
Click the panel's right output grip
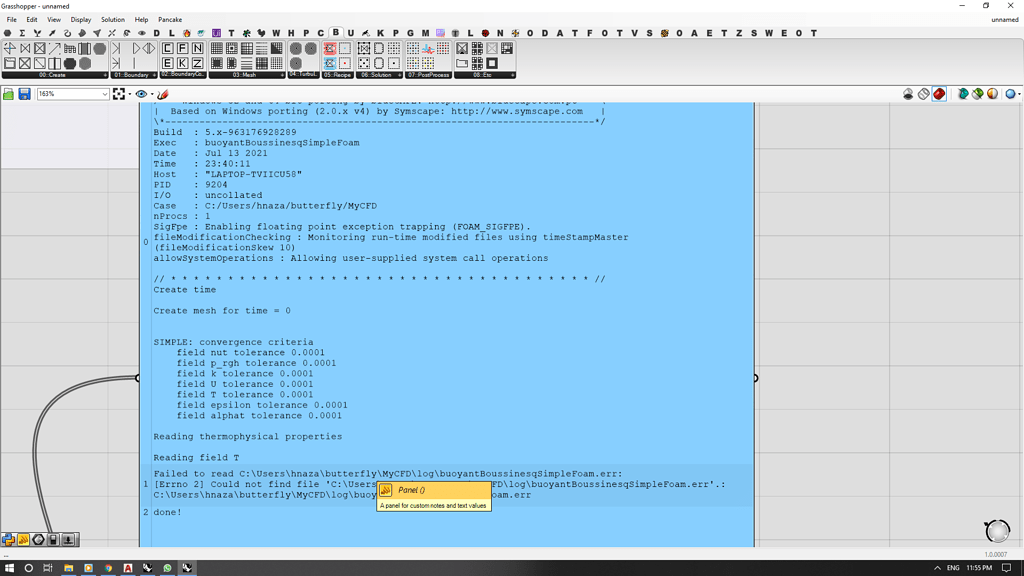(x=755, y=378)
